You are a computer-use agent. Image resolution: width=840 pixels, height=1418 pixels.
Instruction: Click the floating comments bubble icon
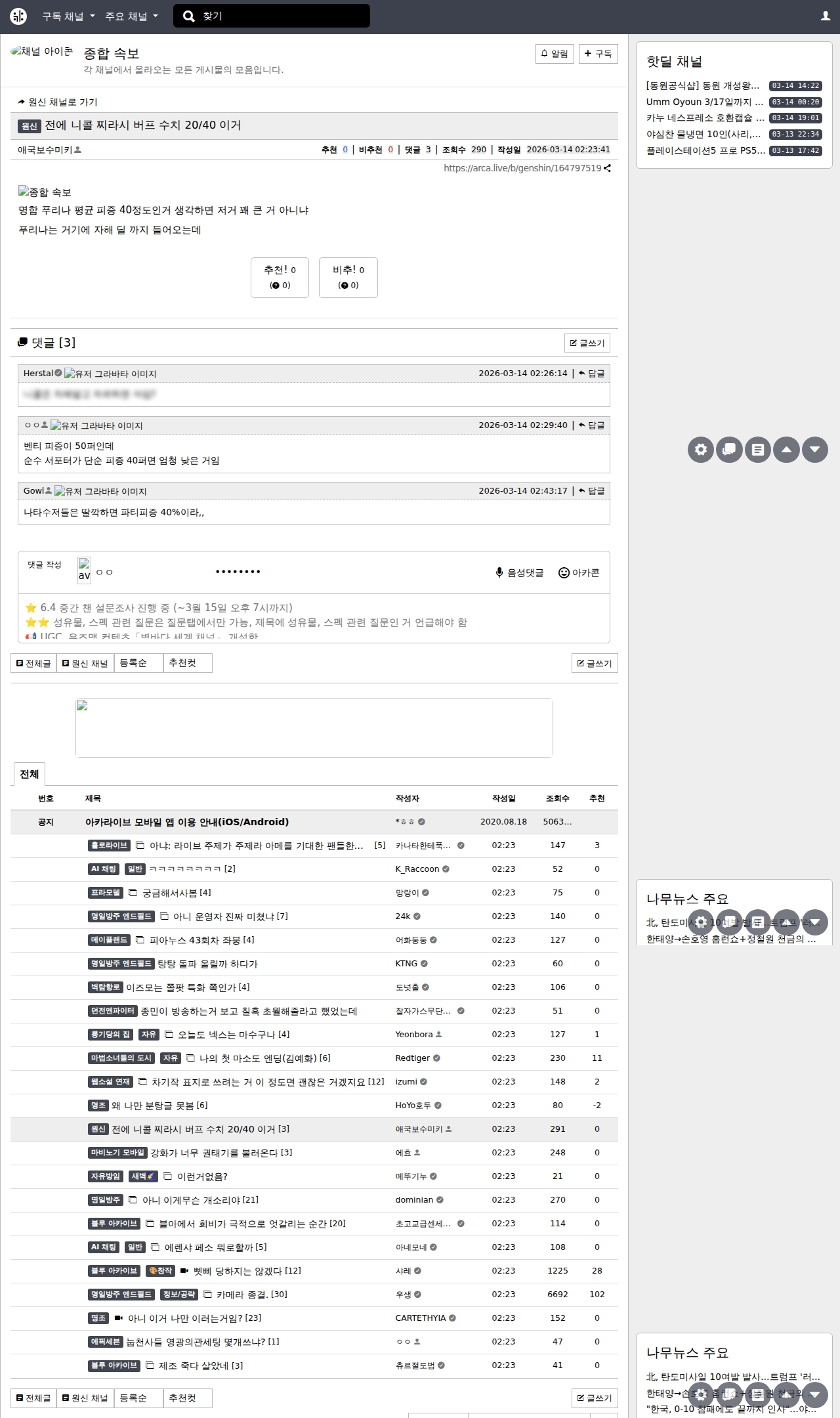coord(729,450)
